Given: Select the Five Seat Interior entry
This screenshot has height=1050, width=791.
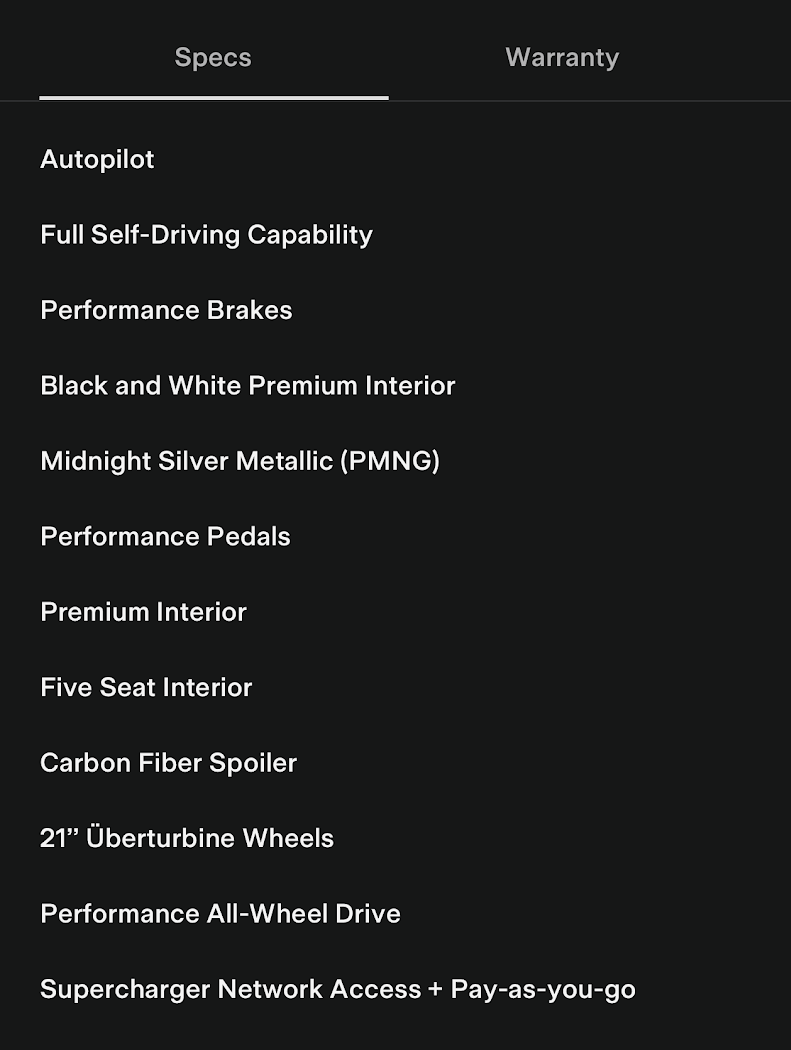Looking at the screenshot, I should [146, 687].
